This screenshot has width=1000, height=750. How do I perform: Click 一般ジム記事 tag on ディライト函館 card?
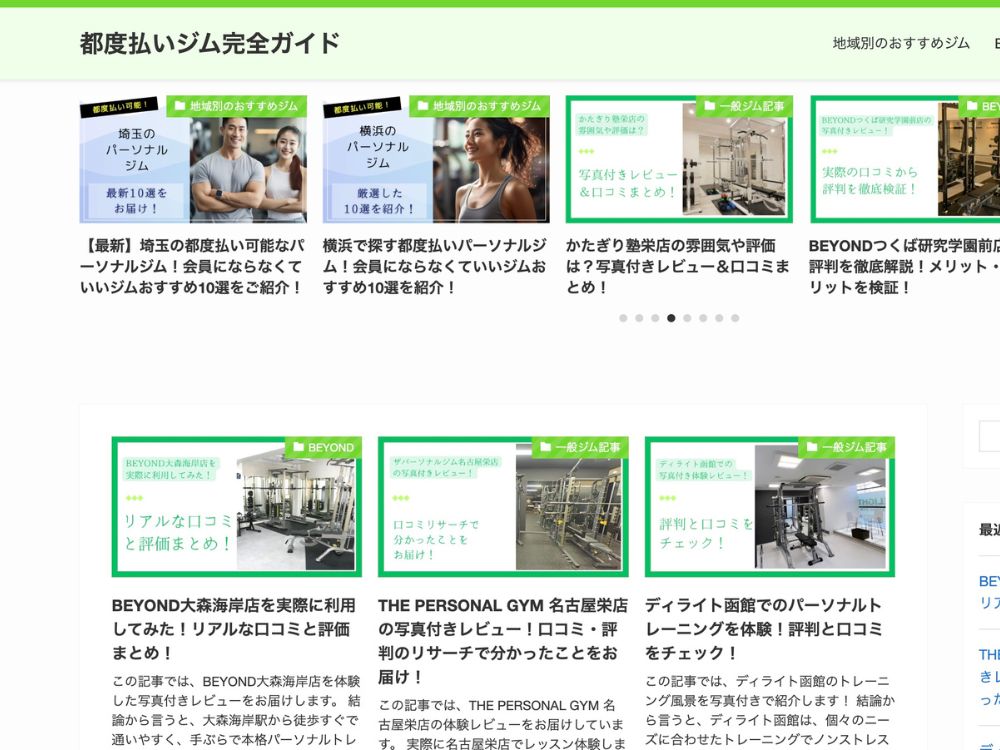click(x=847, y=447)
